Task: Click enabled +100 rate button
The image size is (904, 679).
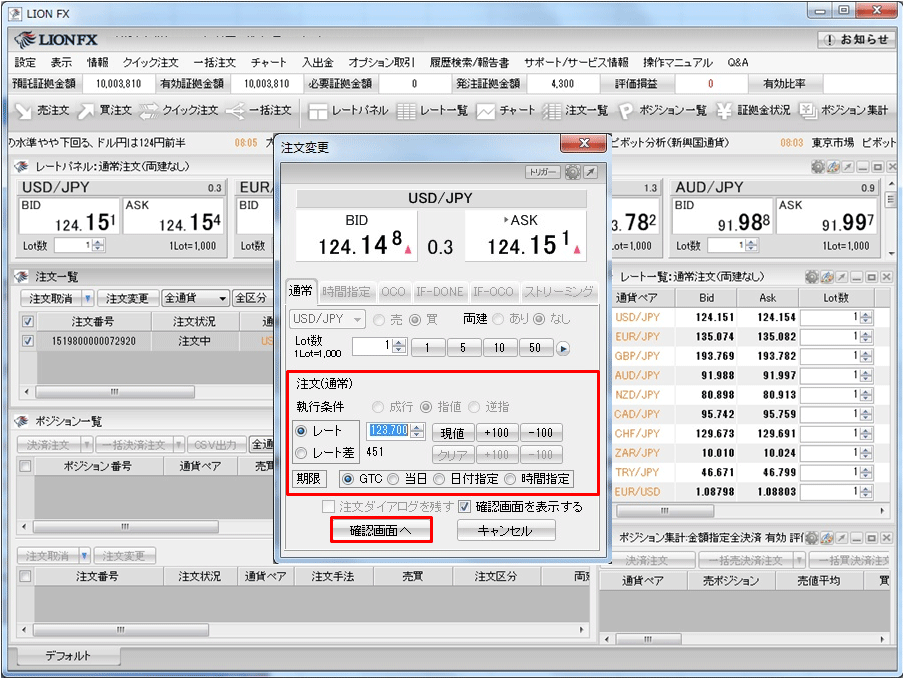Action: tap(496, 433)
